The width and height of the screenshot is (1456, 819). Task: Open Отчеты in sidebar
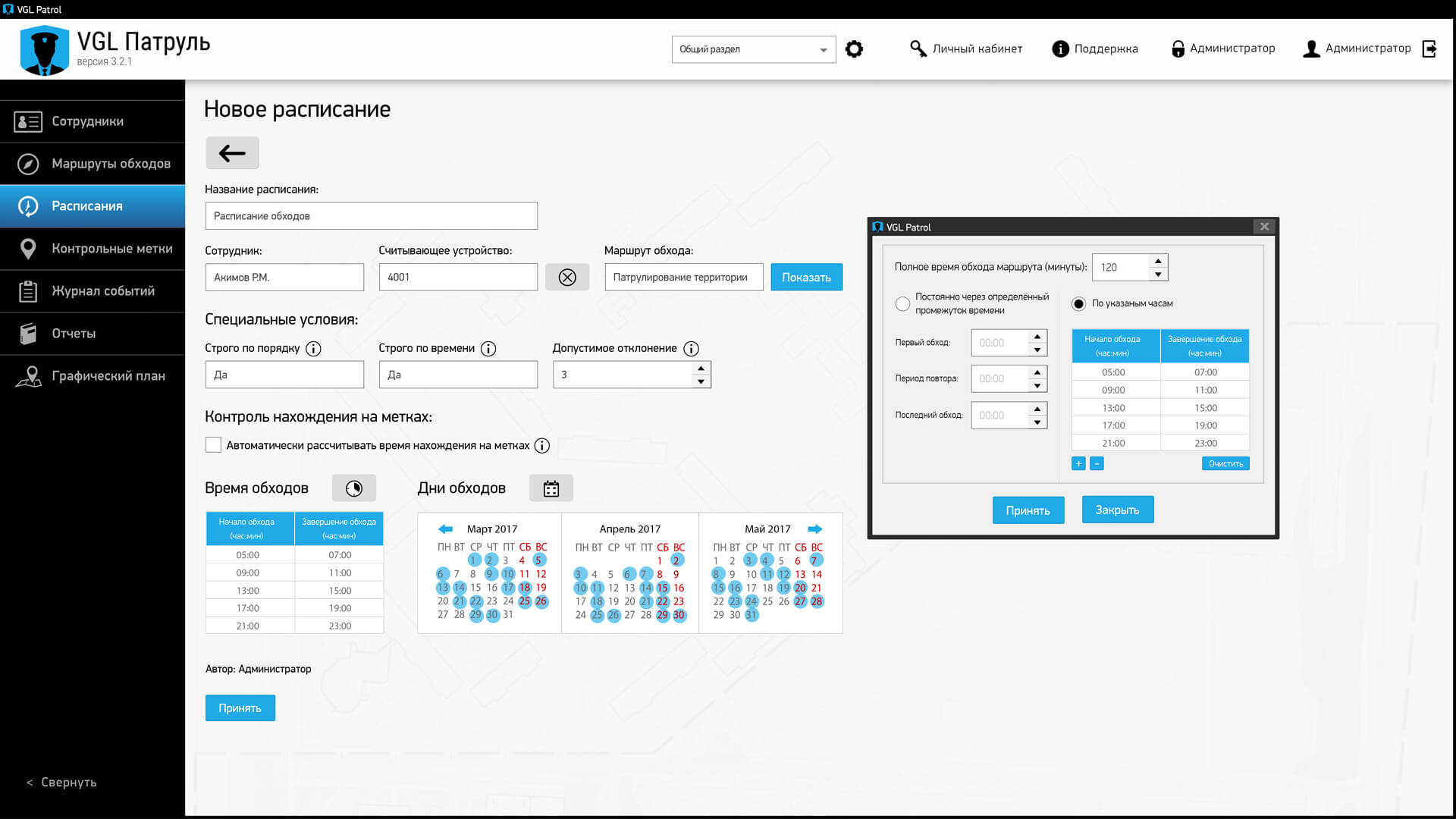(x=93, y=334)
